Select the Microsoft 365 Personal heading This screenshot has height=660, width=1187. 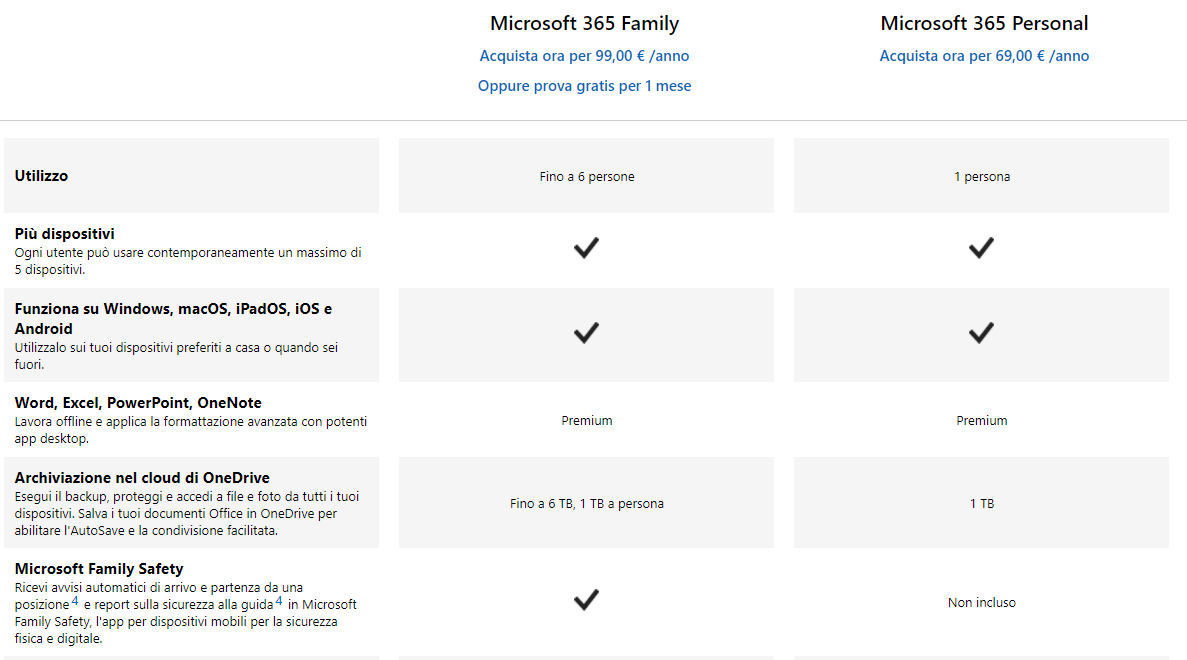click(x=984, y=23)
